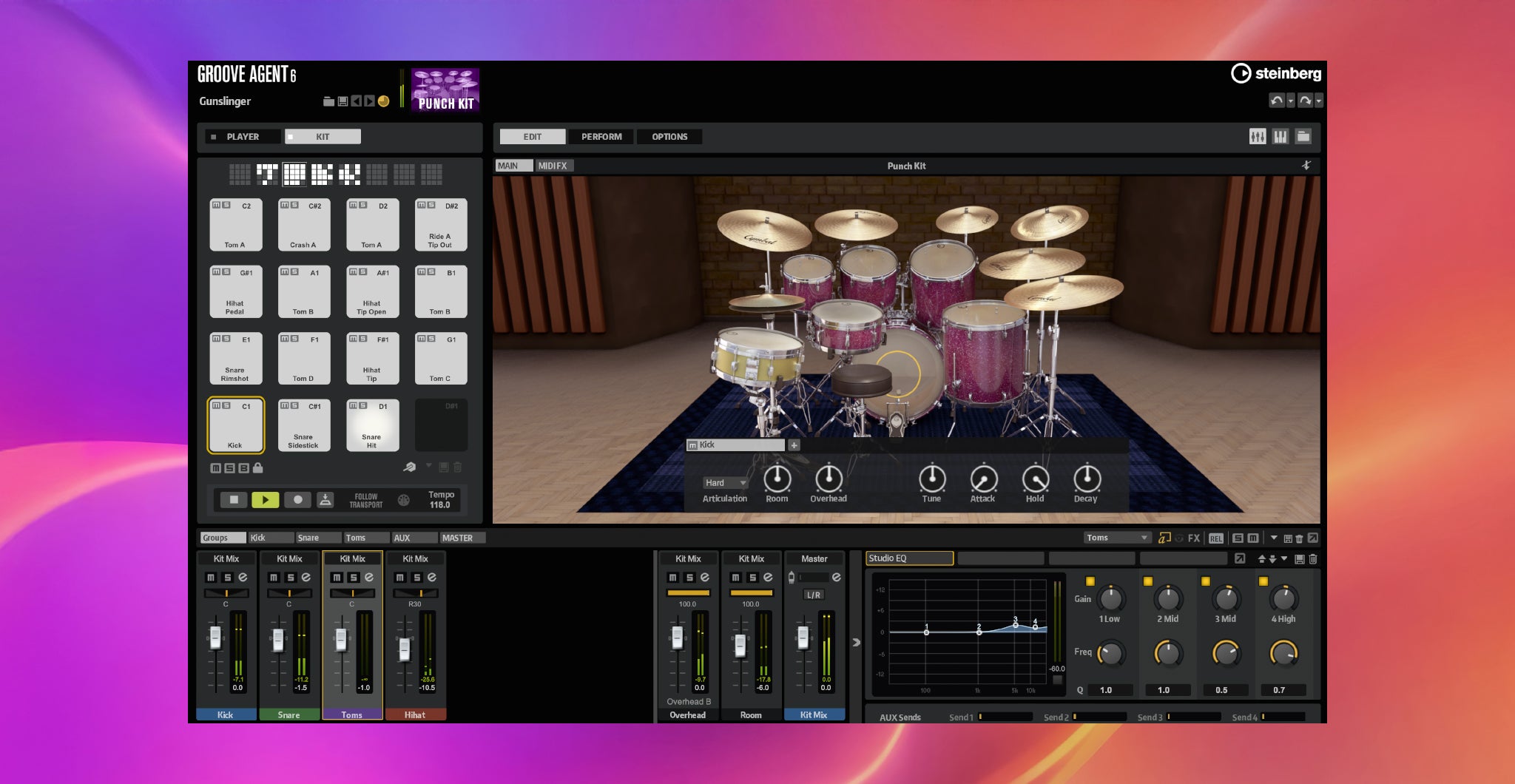The width and height of the screenshot is (1515, 784).
Task: Save the preset via the disk icon beside Gunslinger
Action: pos(343,101)
